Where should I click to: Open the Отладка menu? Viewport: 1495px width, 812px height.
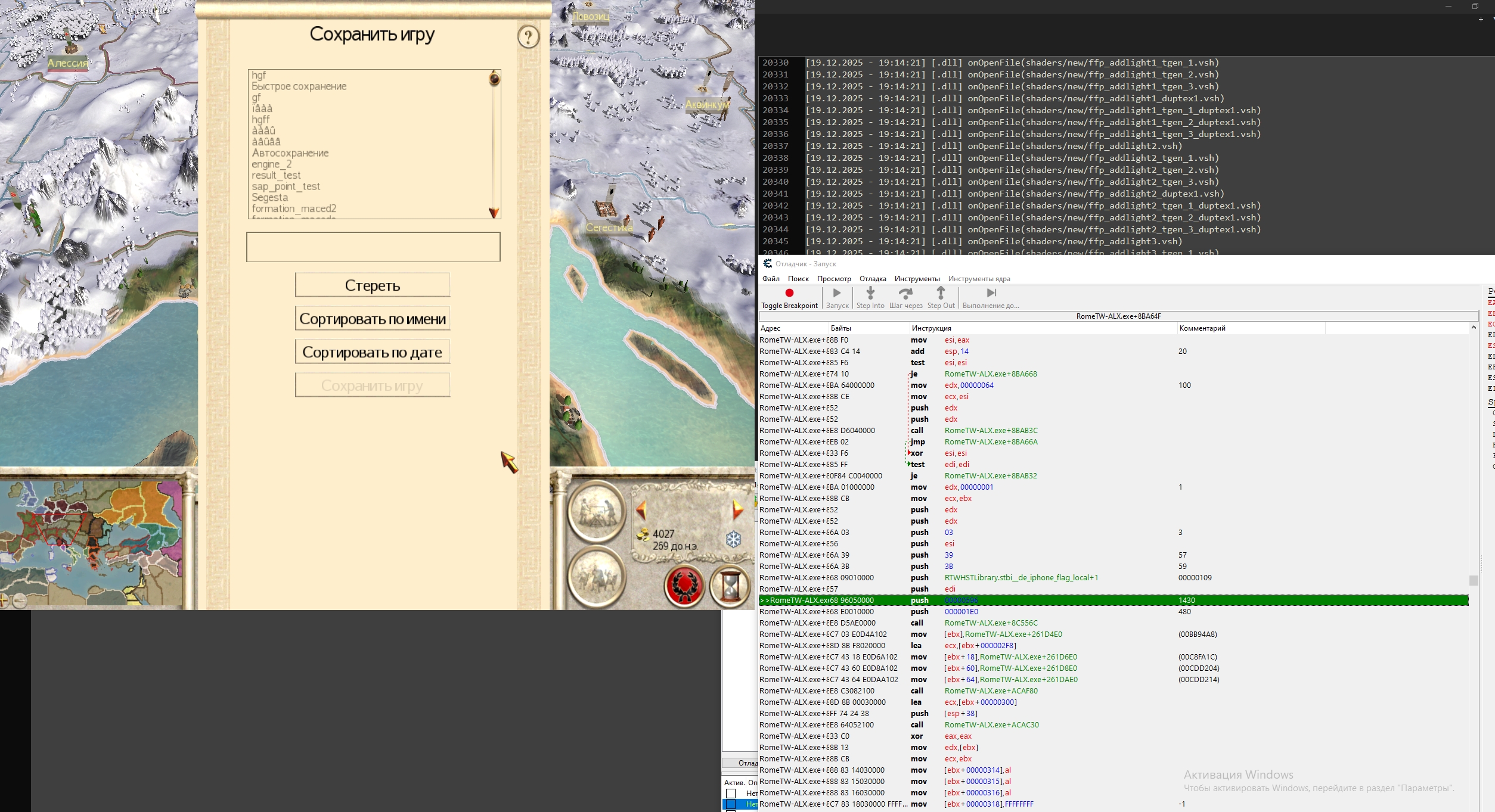873,279
